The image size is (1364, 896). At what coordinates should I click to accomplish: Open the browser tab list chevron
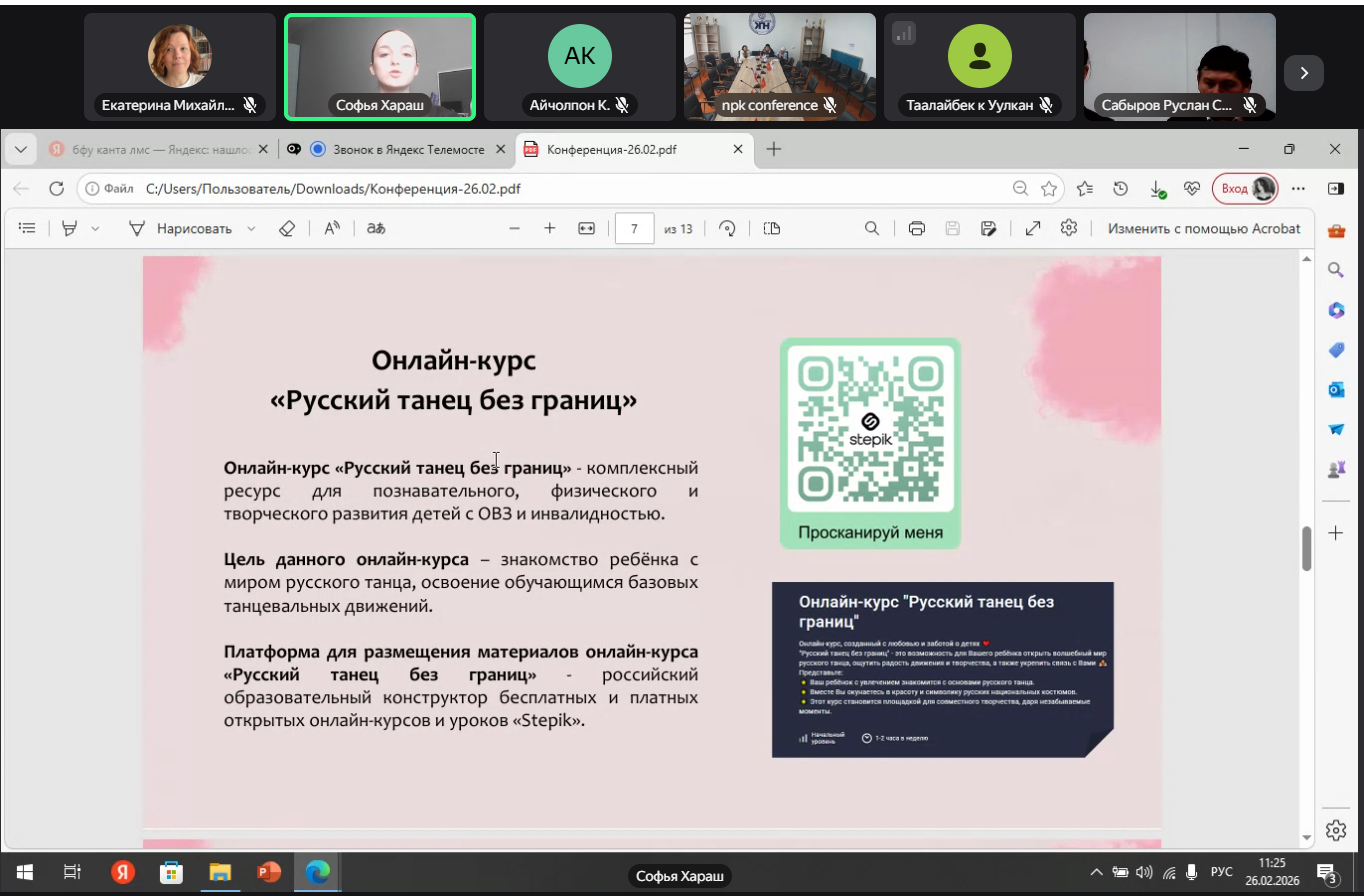pyautogui.click(x=20, y=149)
